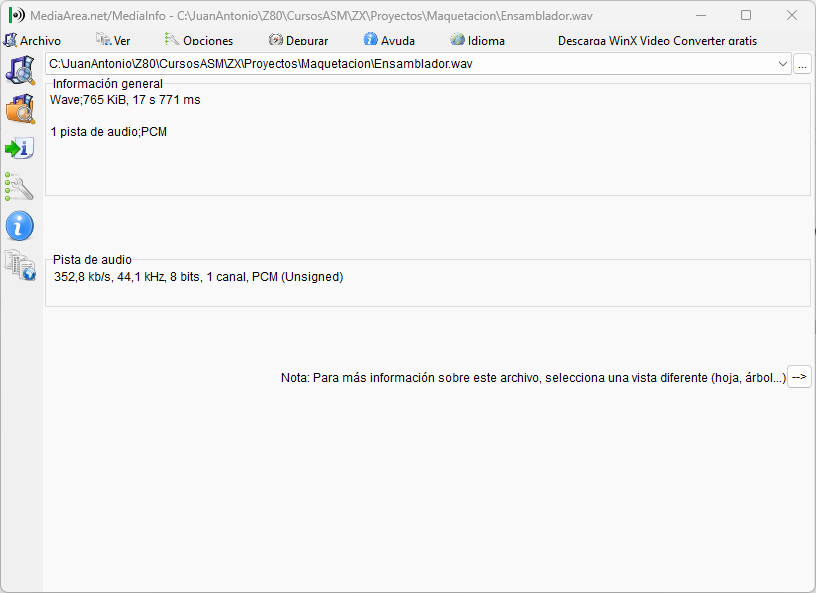Click the view selection icon in sidebar
This screenshot has height=593, width=816.
coord(20,265)
